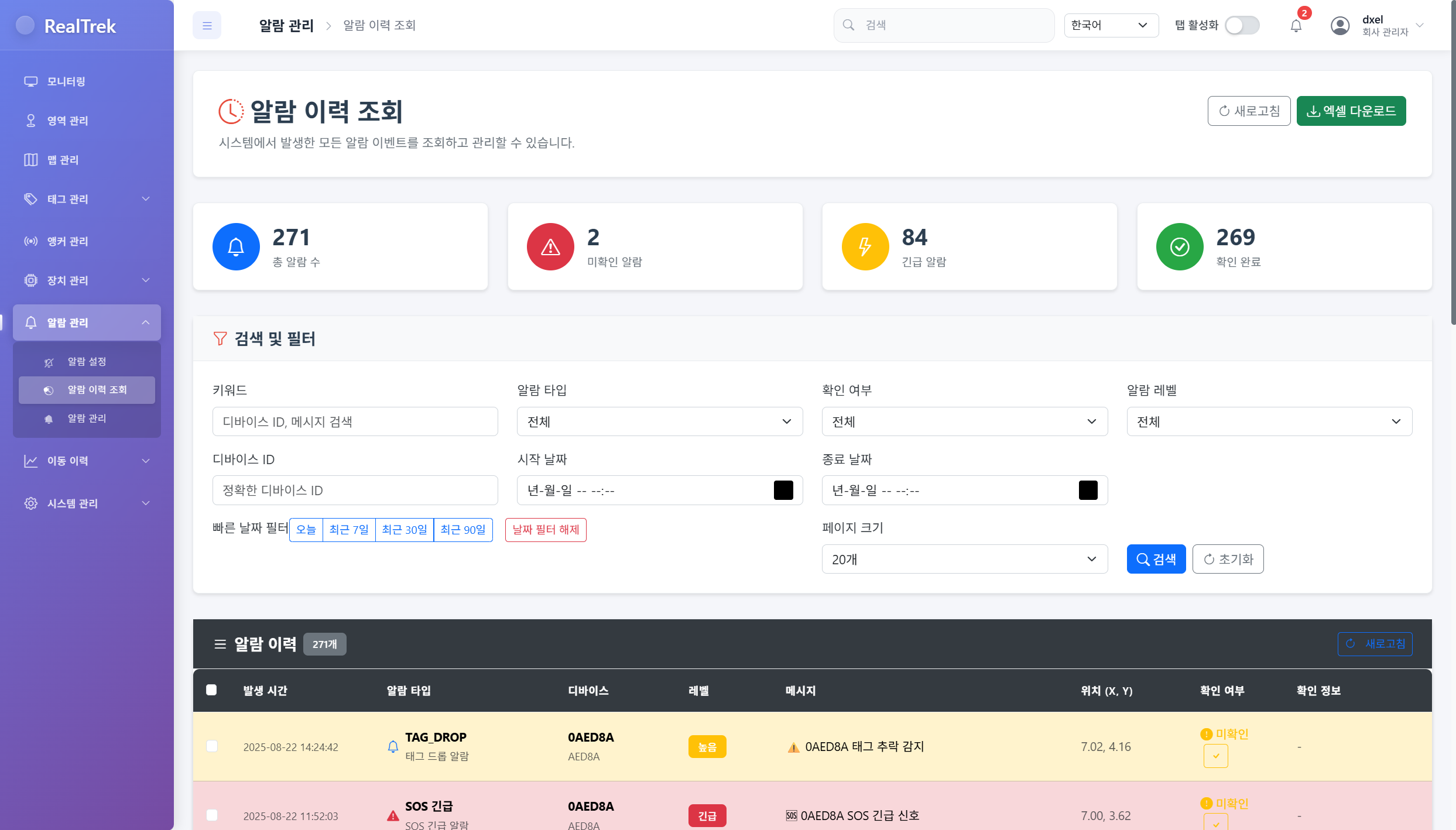Check the select-all checkbox in table header
Image resolution: width=1456 pixels, height=830 pixels.
[x=211, y=690]
